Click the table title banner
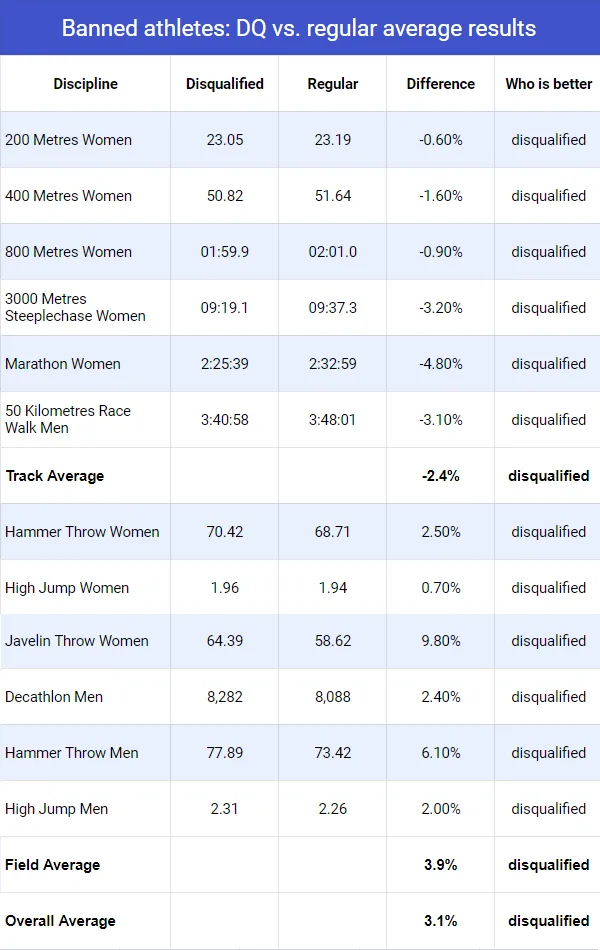Viewport: 600px width, 950px height. [299, 28]
